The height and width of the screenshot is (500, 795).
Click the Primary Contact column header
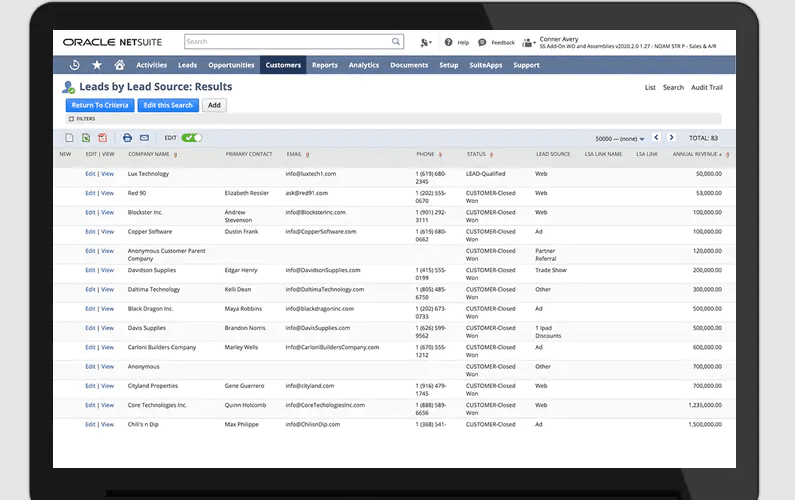pyautogui.click(x=248, y=154)
